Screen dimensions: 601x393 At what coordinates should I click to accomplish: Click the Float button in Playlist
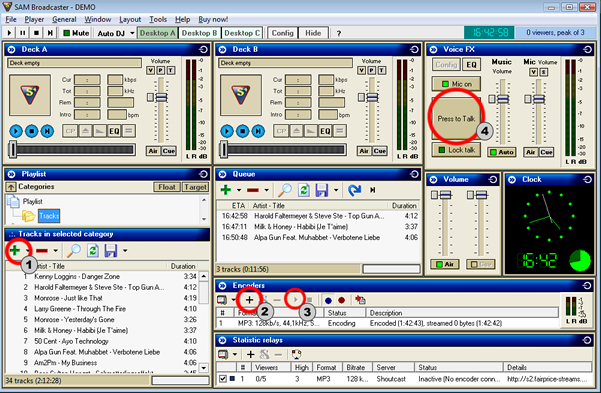tap(167, 187)
